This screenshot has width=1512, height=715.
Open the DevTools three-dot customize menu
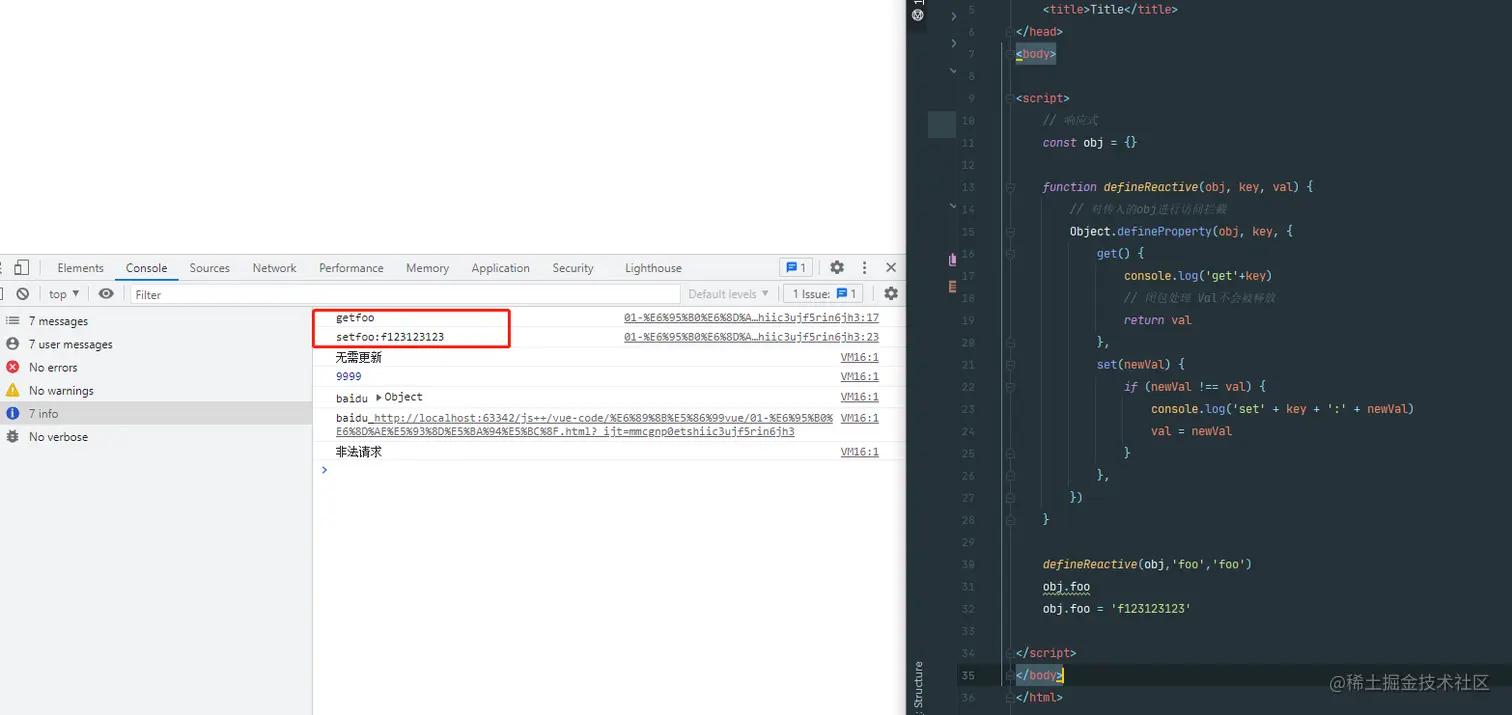(x=864, y=267)
